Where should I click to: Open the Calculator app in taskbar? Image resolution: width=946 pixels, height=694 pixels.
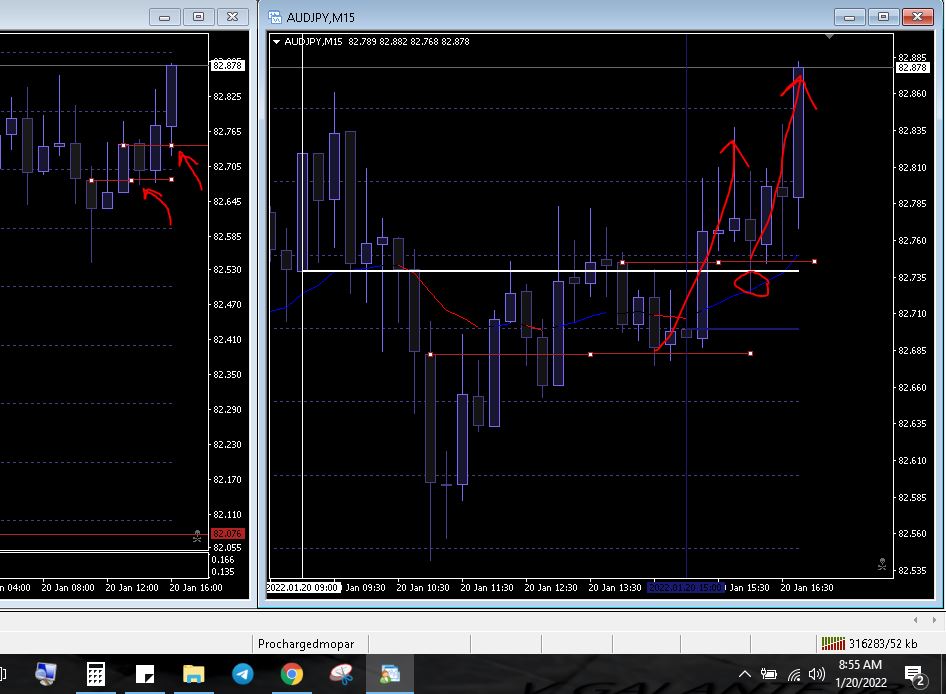tap(95, 674)
